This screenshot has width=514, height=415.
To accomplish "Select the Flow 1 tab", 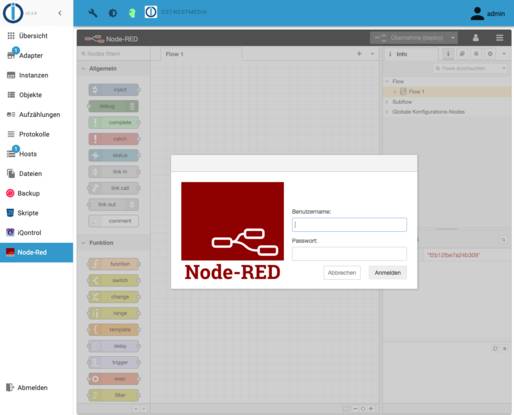I will point(202,54).
